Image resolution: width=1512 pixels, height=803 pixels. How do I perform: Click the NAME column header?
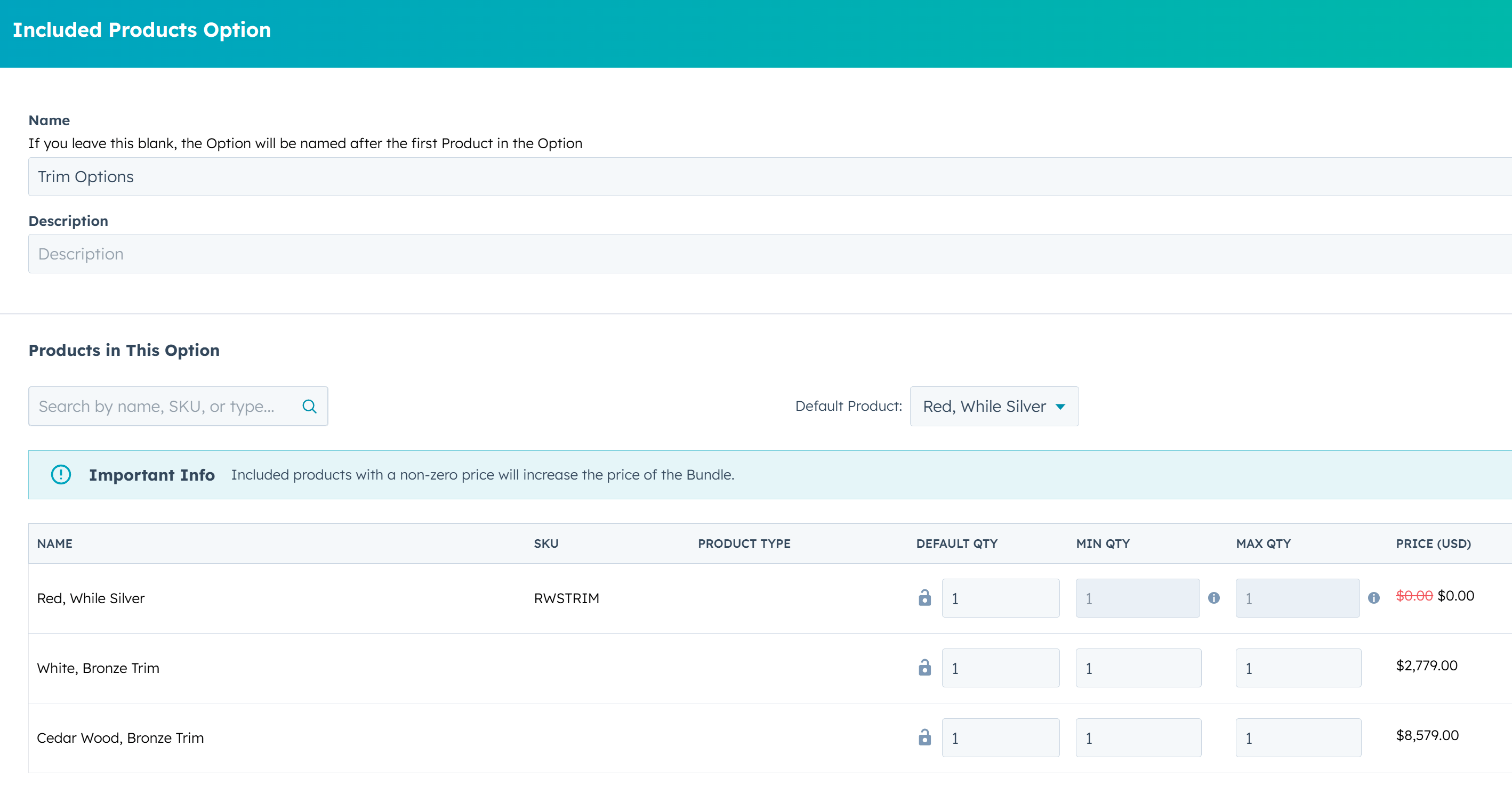(x=54, y=543)
